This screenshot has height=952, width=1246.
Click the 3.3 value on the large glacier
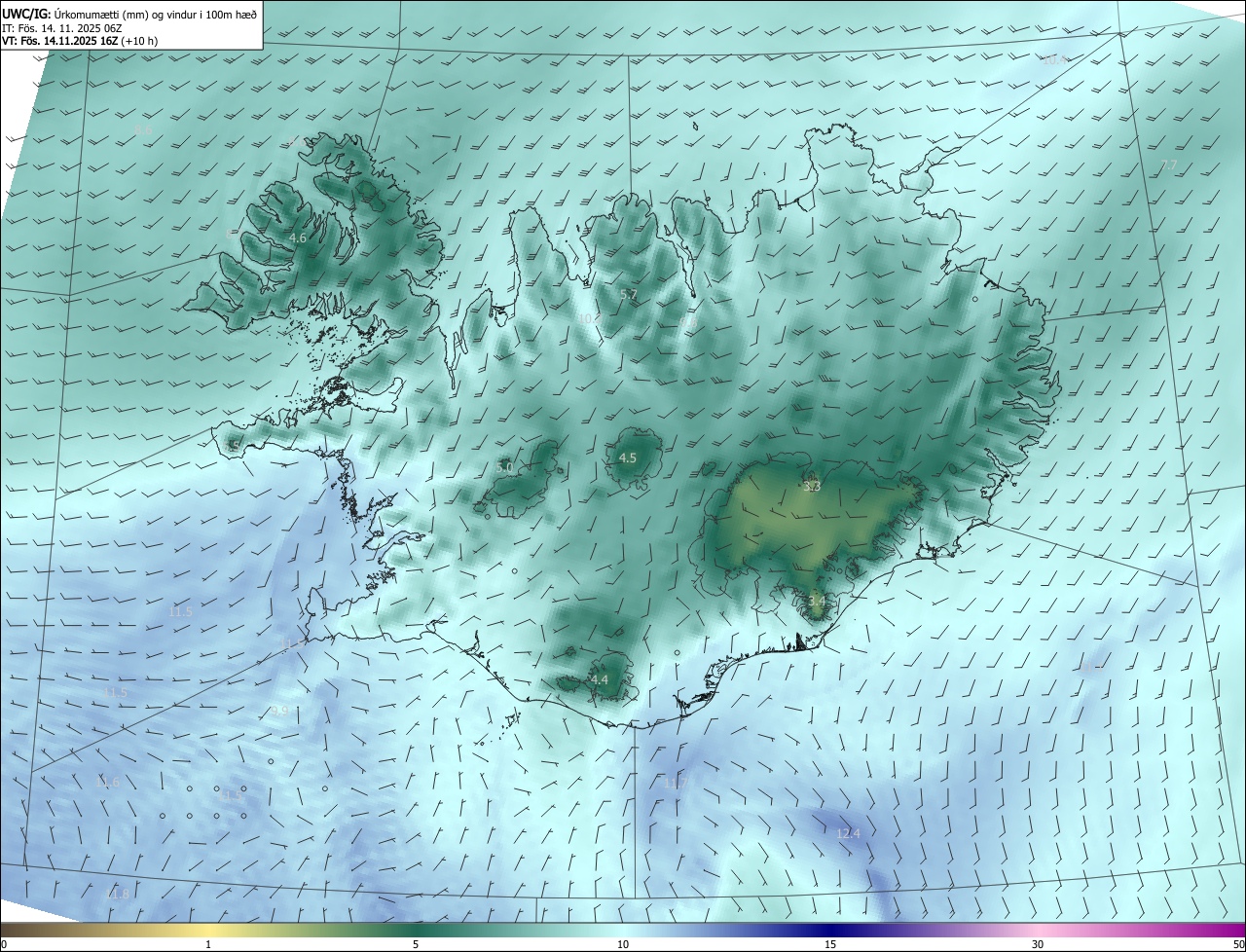coord(811,486)
